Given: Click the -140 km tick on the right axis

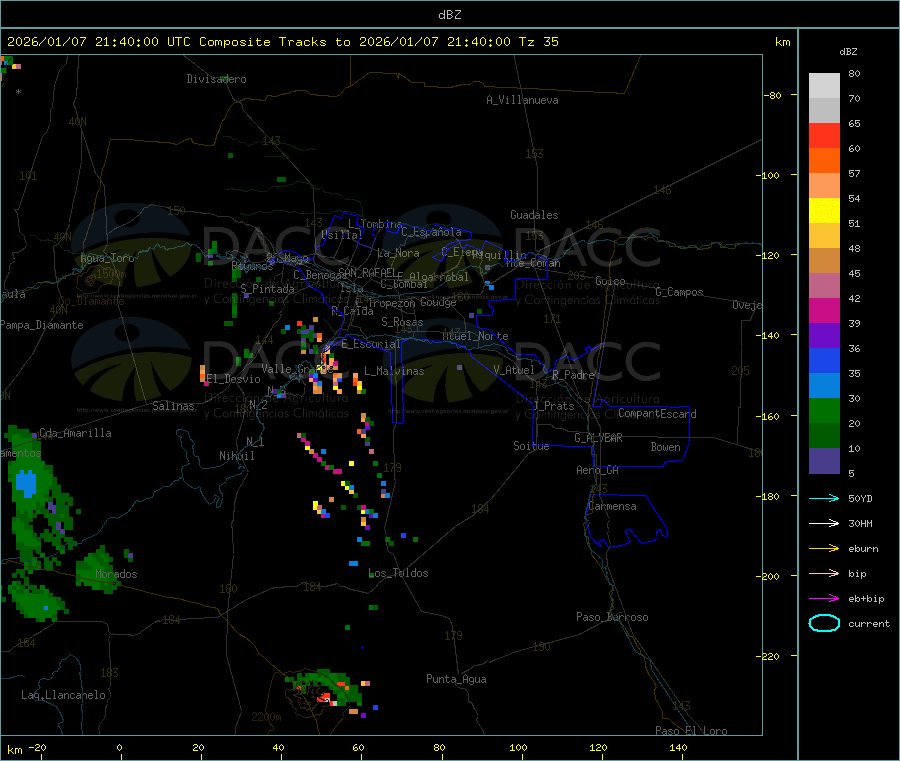Looking at the screenshot, I should (771, 335).
